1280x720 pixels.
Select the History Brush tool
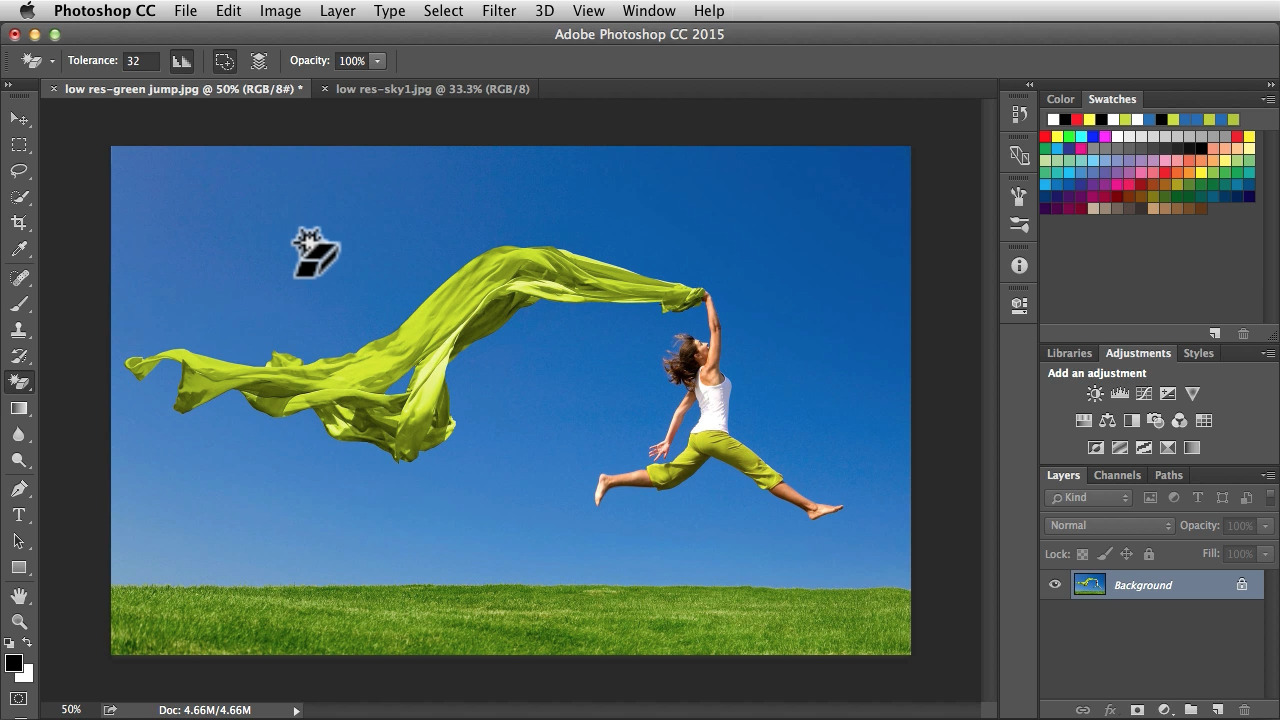(19, 355)
